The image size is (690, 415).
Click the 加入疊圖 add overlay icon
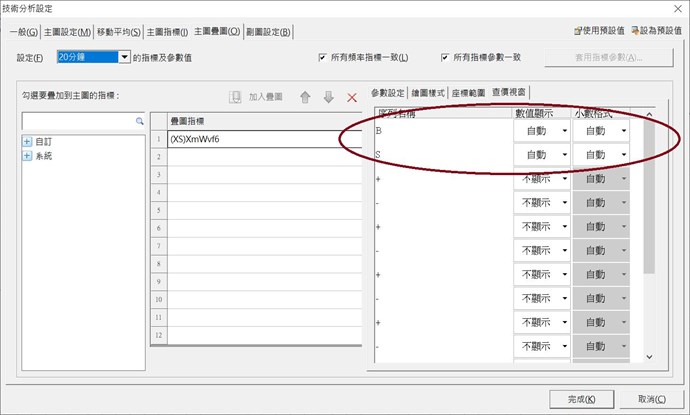pyautogui.click(x=236, y=97)
